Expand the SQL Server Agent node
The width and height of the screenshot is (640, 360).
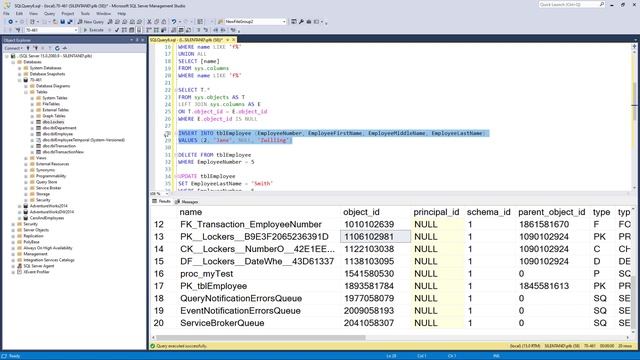tap(13, 266)
